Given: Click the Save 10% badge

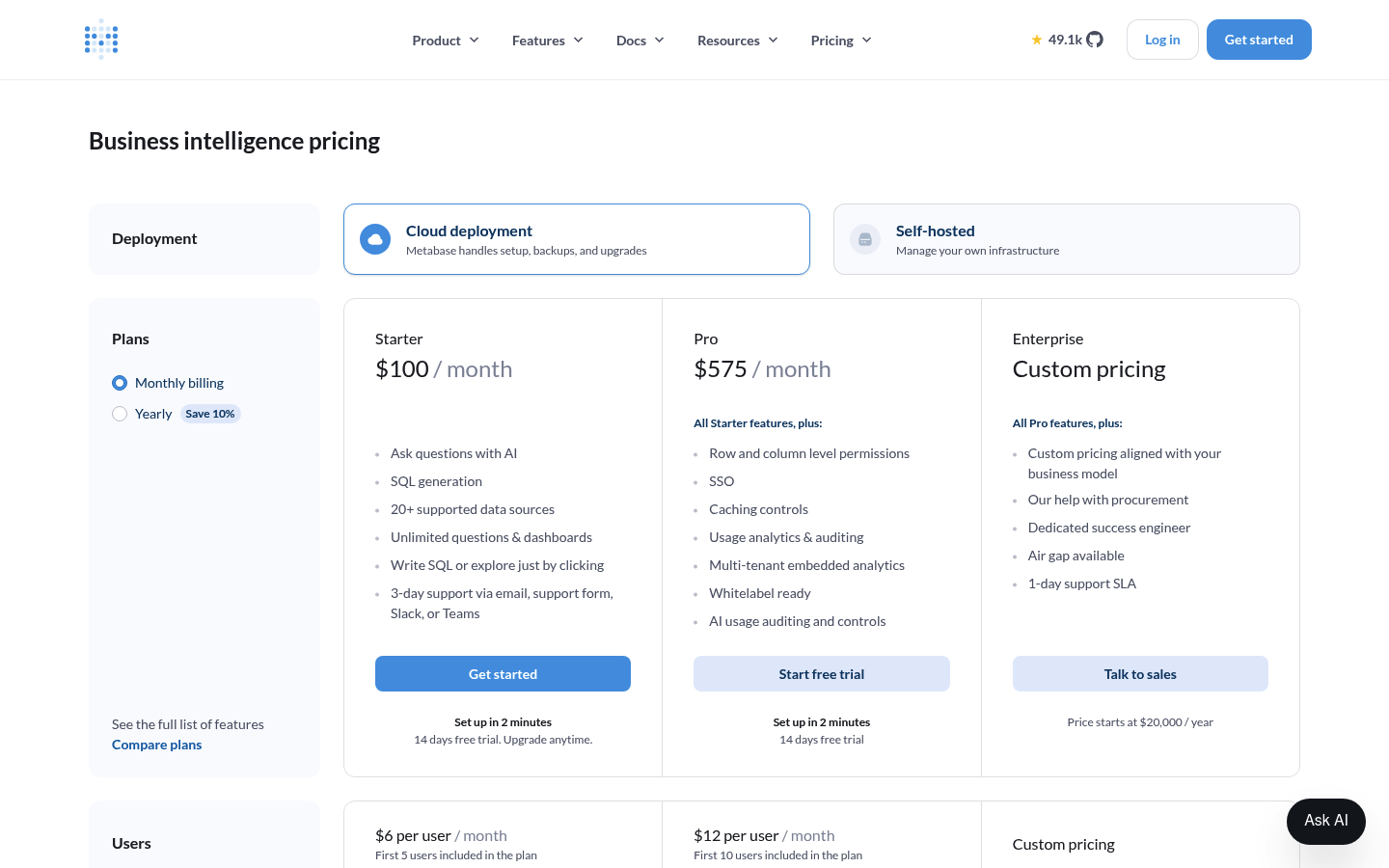Looking at the screenshot, I should pyautogui.click(x=210, y=414).
